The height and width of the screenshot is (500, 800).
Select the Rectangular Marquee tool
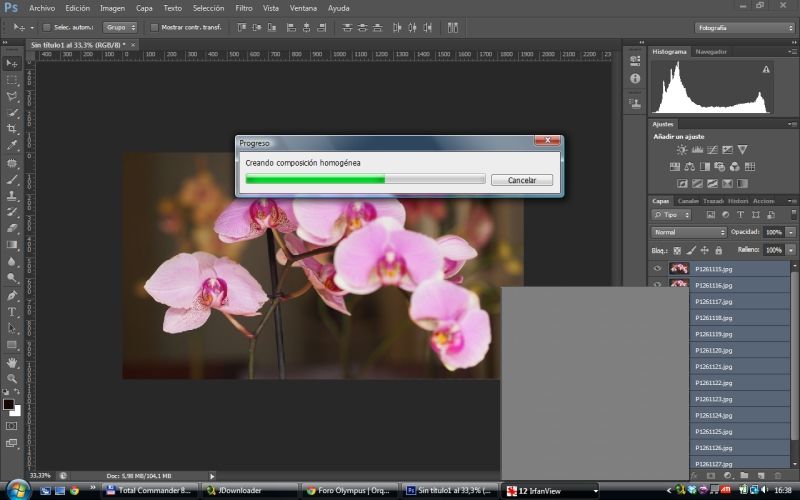pyautogui.click(x=12, y=80)
